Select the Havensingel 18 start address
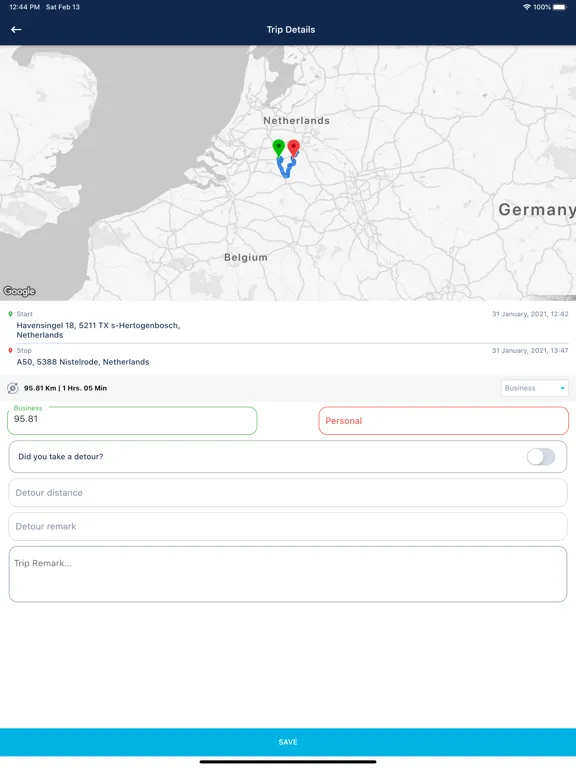 tap(98, 330)
